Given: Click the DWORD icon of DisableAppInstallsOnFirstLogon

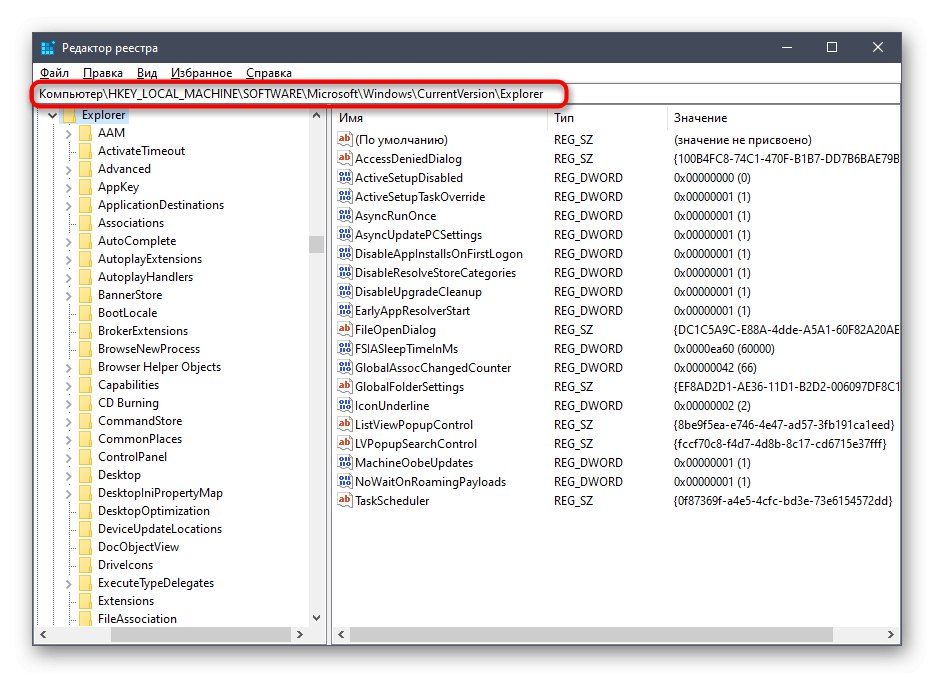Looking at the screenshot, I should click(344, 254).
